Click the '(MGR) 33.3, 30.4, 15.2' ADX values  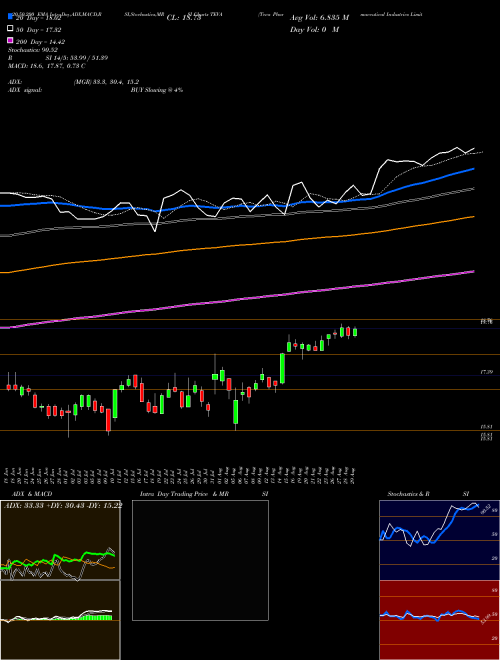(x=106, y=82)
